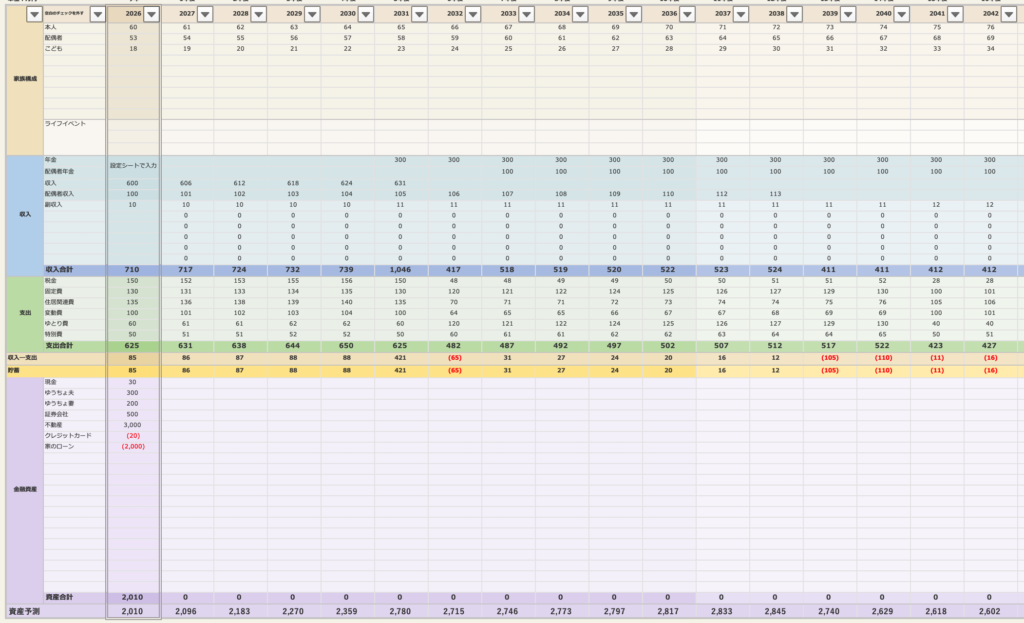Open the filter dropdown for the 2026 column
1024x623 pixels.
click(x=151, y=14)
